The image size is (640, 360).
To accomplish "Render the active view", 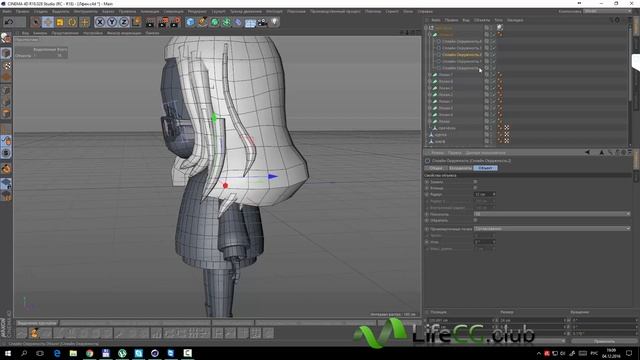I will point(150,22).
